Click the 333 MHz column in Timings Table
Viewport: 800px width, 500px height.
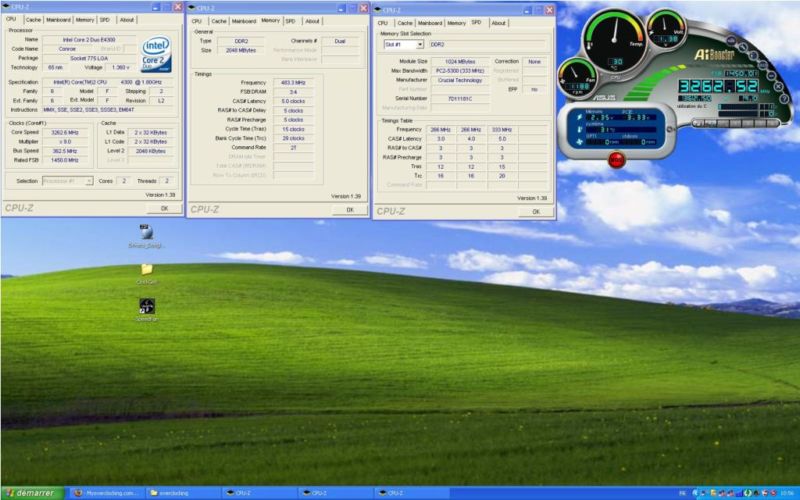coord(502,130)
